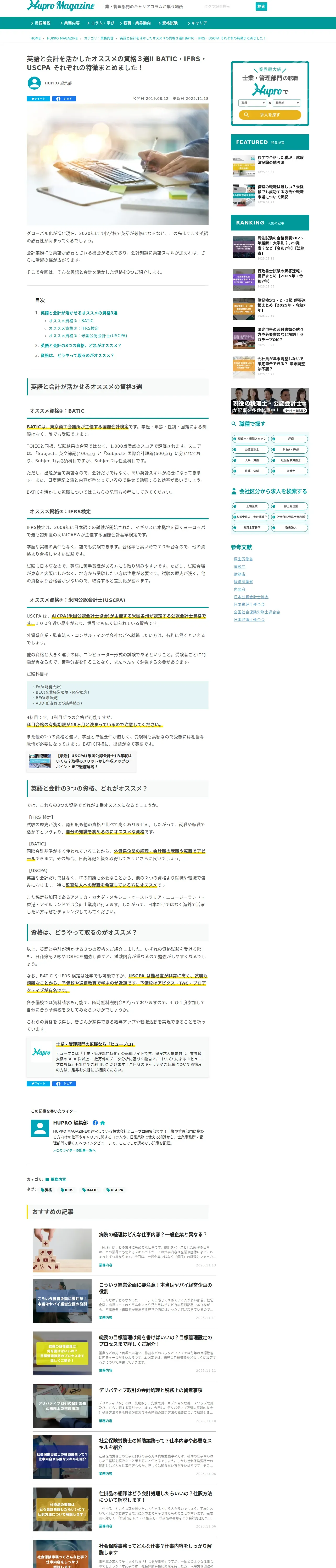Click the bottom Twitter ツイート share button
The height and width of the screenshot is (1568, 336).
(38, 1083)
